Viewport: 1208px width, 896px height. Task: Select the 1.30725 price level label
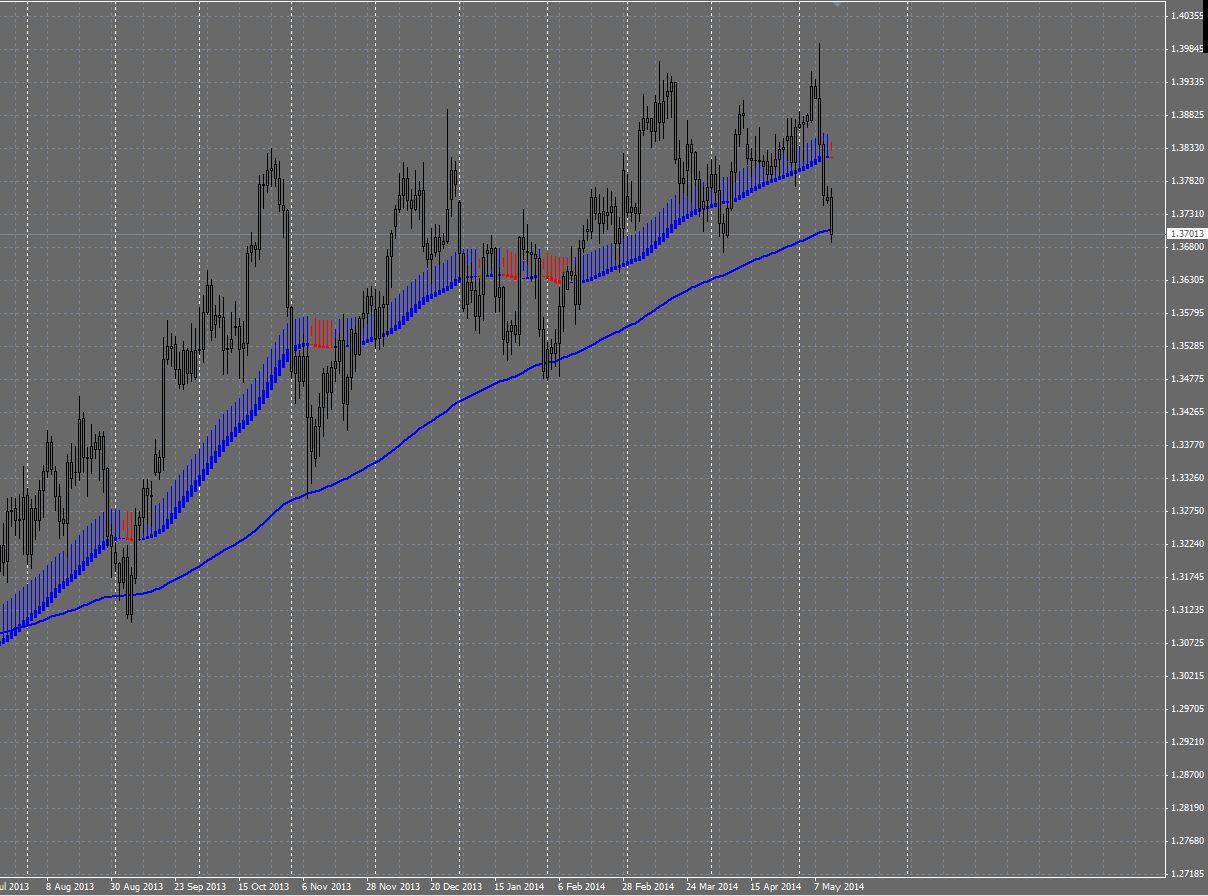[x=1188, y=643]
